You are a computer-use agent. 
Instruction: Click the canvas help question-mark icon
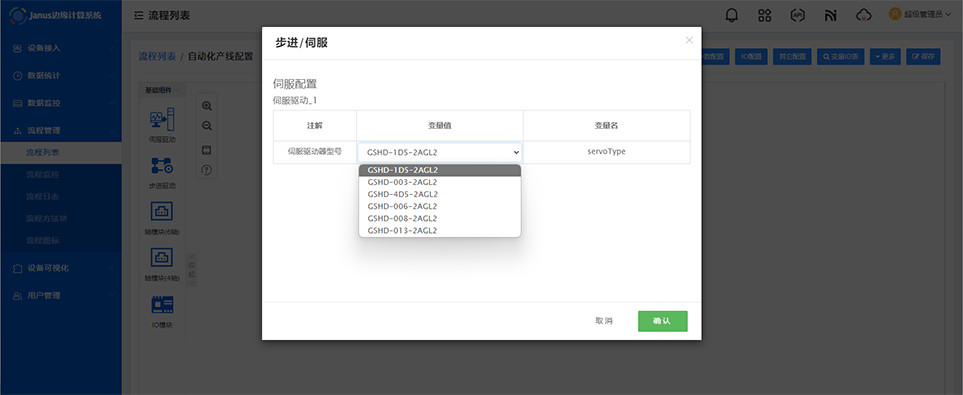coord(207,170)
